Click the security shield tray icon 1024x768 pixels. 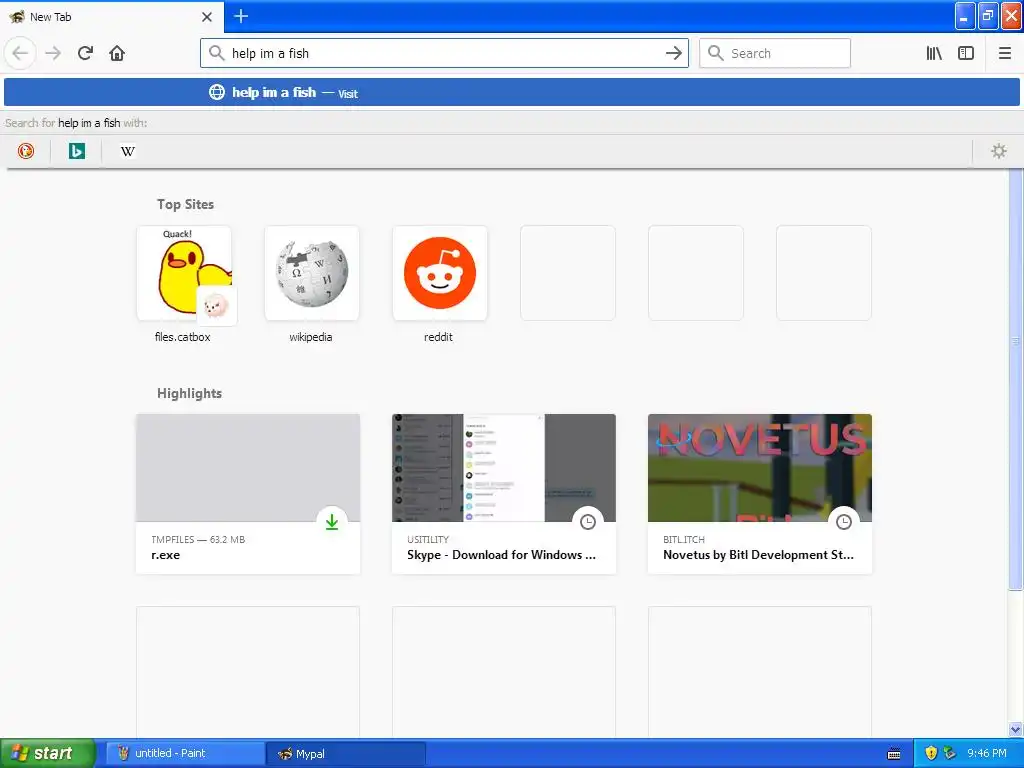(x=931, y=754)
